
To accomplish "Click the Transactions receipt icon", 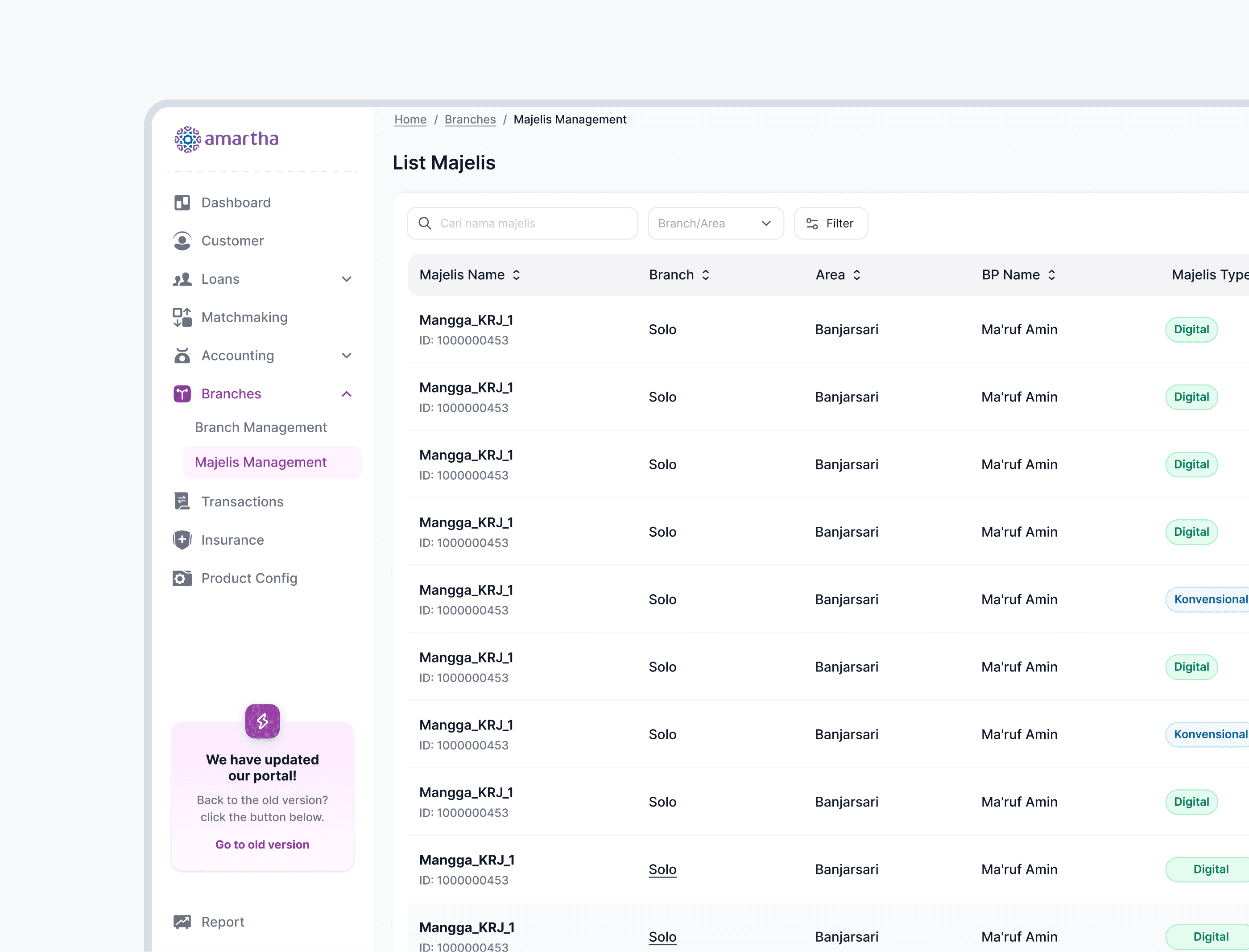I will pyautogui.click(x=182, y=501).
